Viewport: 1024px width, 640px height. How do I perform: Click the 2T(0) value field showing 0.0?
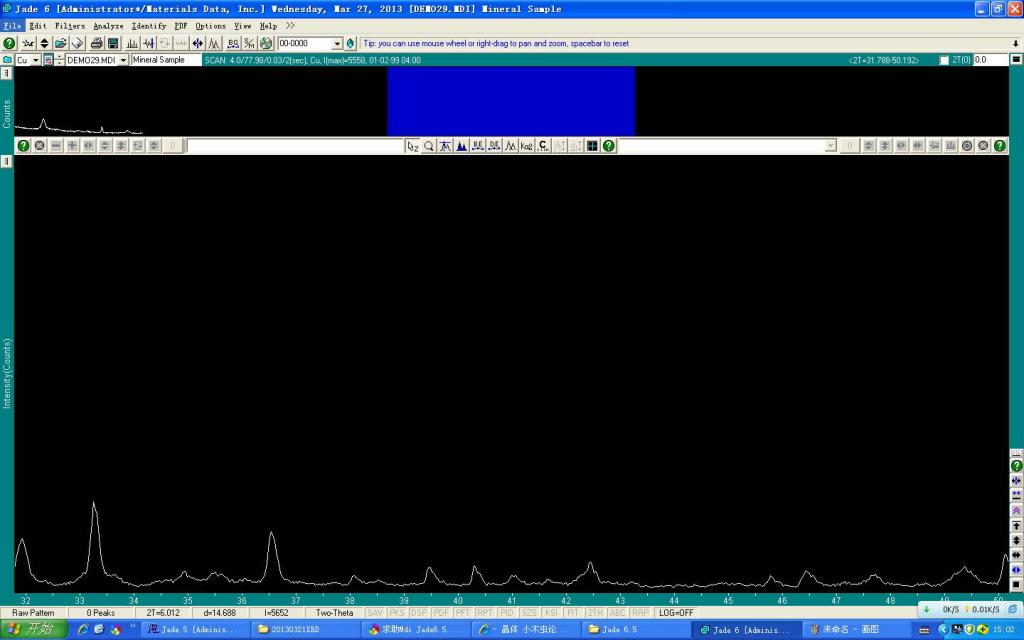[x=990, y=60]
